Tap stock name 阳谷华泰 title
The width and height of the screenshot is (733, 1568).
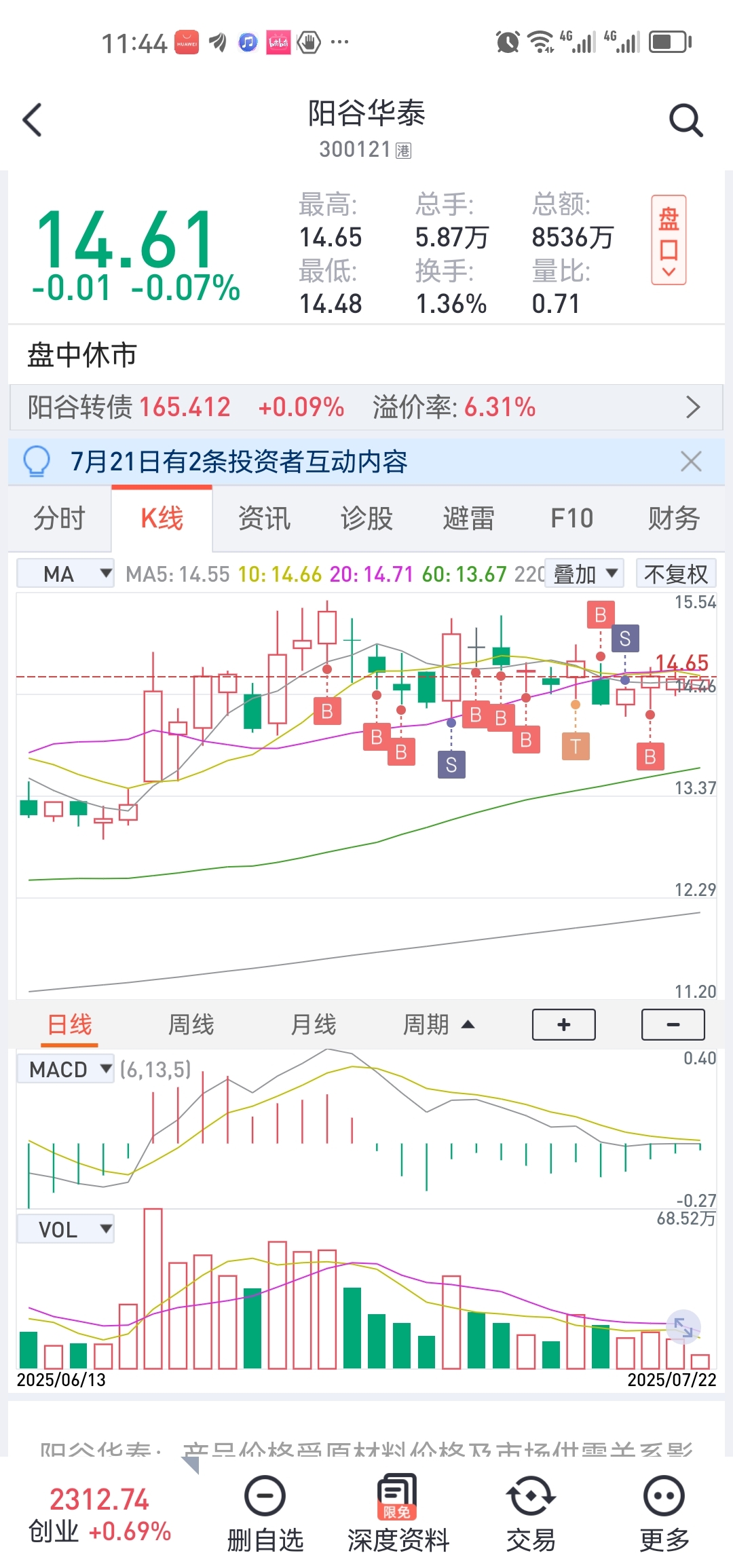pos(366,113)
